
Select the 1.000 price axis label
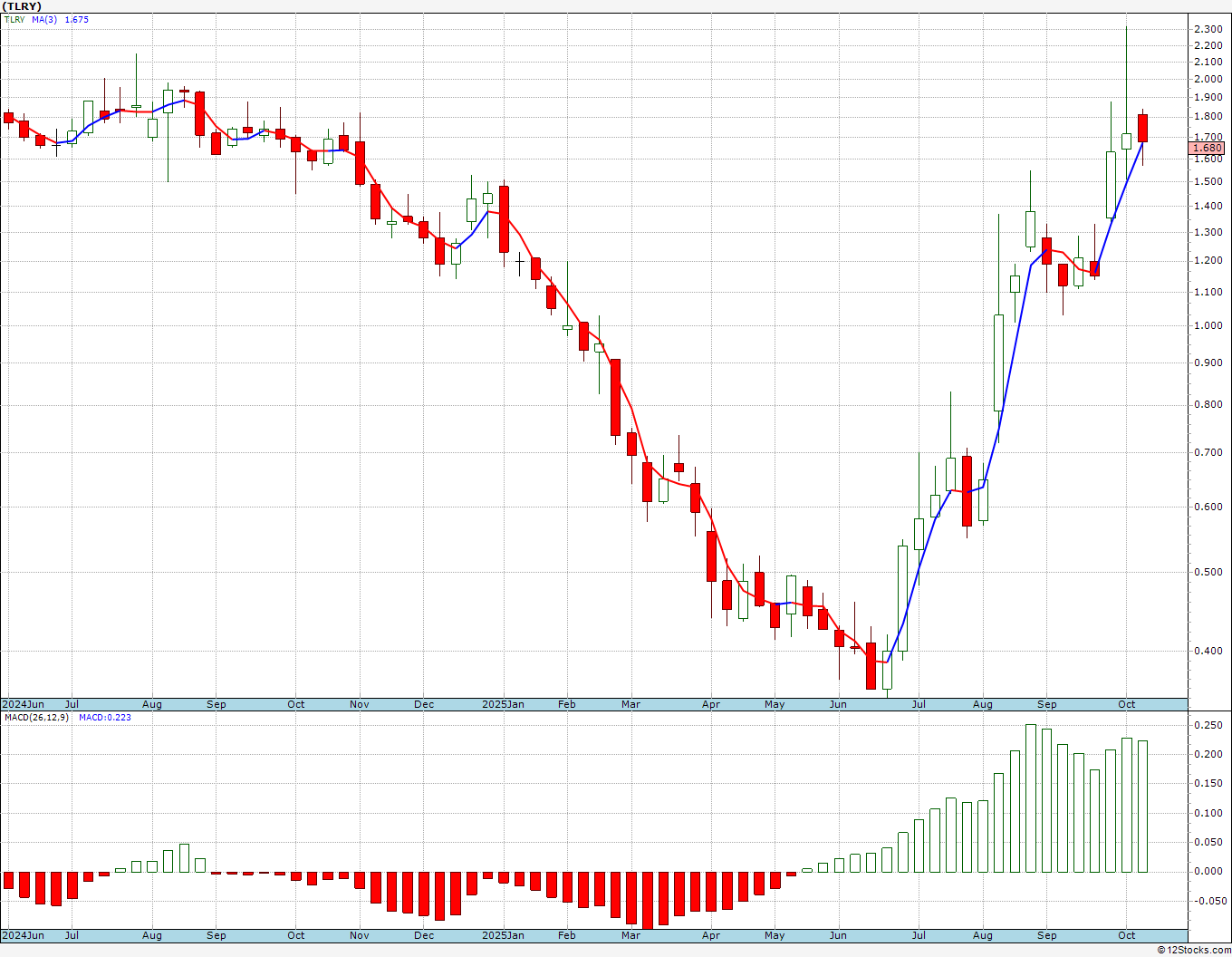click(1208, 325)
